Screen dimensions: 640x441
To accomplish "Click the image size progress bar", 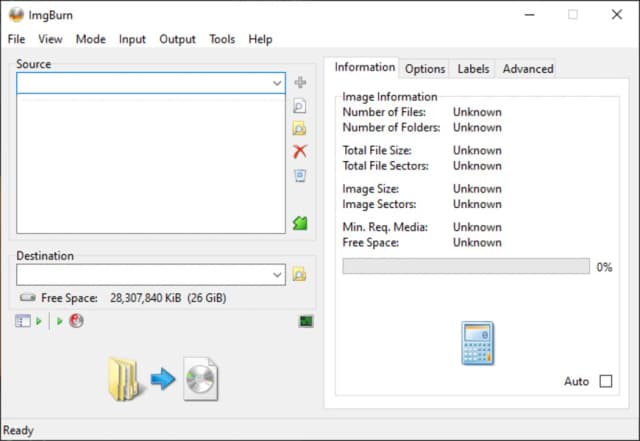I will 466,266.
